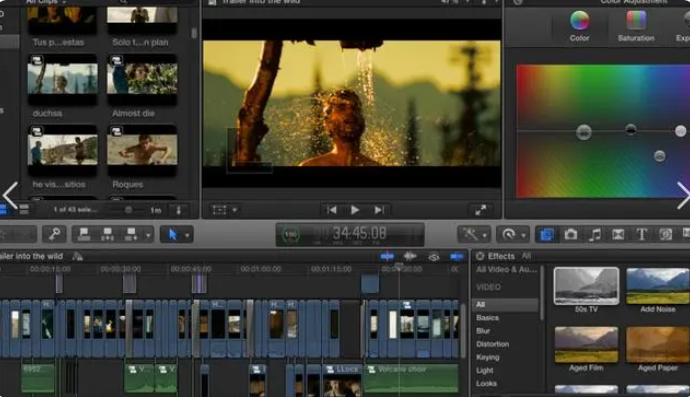Select the Distortion effects category
This screenshot has width=690, height=397.
[x=492, y=344]
